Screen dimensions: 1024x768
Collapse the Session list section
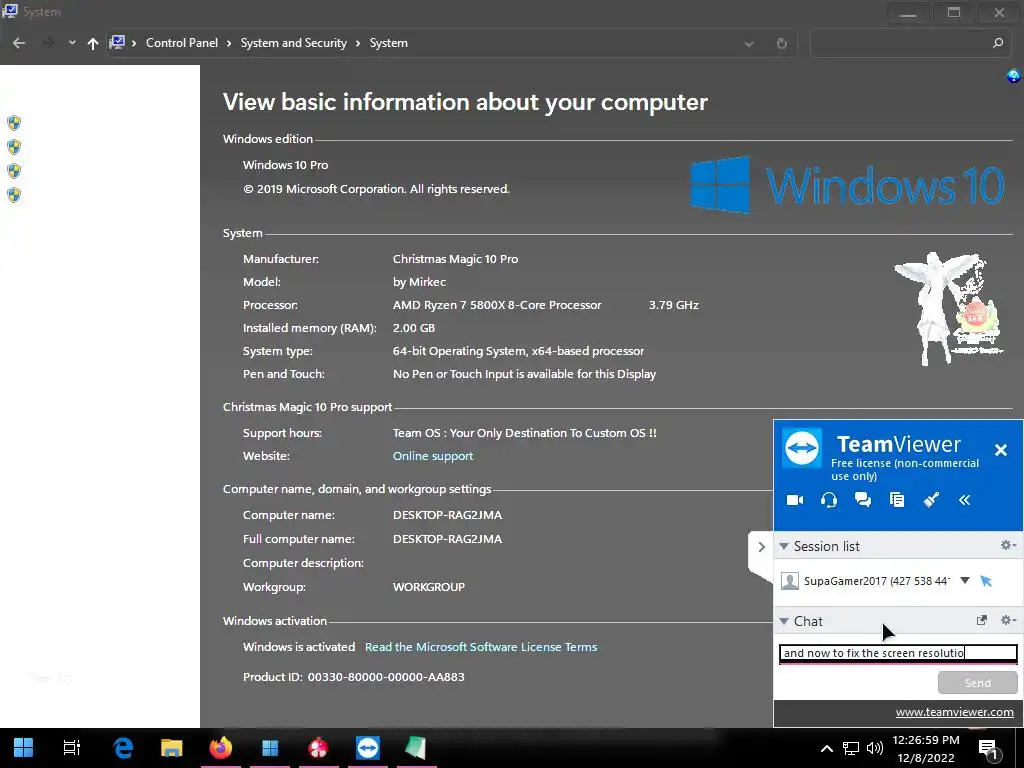(x=784, y=546)
